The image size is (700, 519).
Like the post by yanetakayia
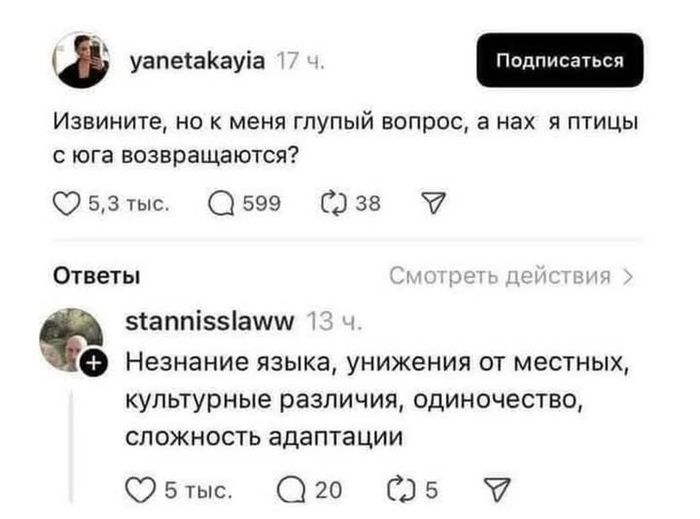pyautogui.click(x=66, y=204)
